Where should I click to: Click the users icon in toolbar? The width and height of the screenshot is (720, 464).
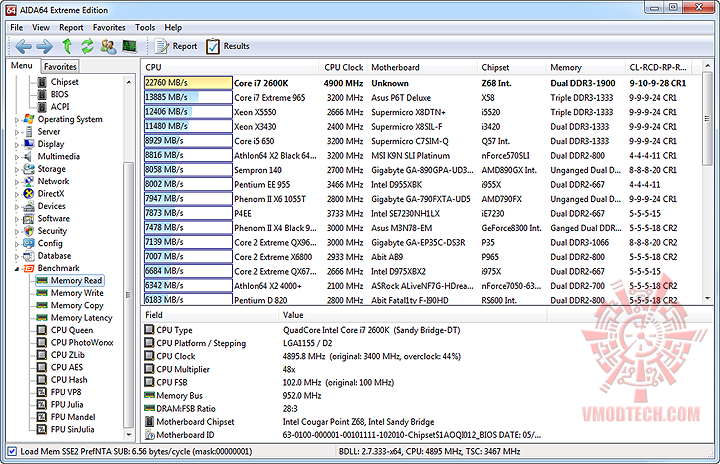point(108,46)
